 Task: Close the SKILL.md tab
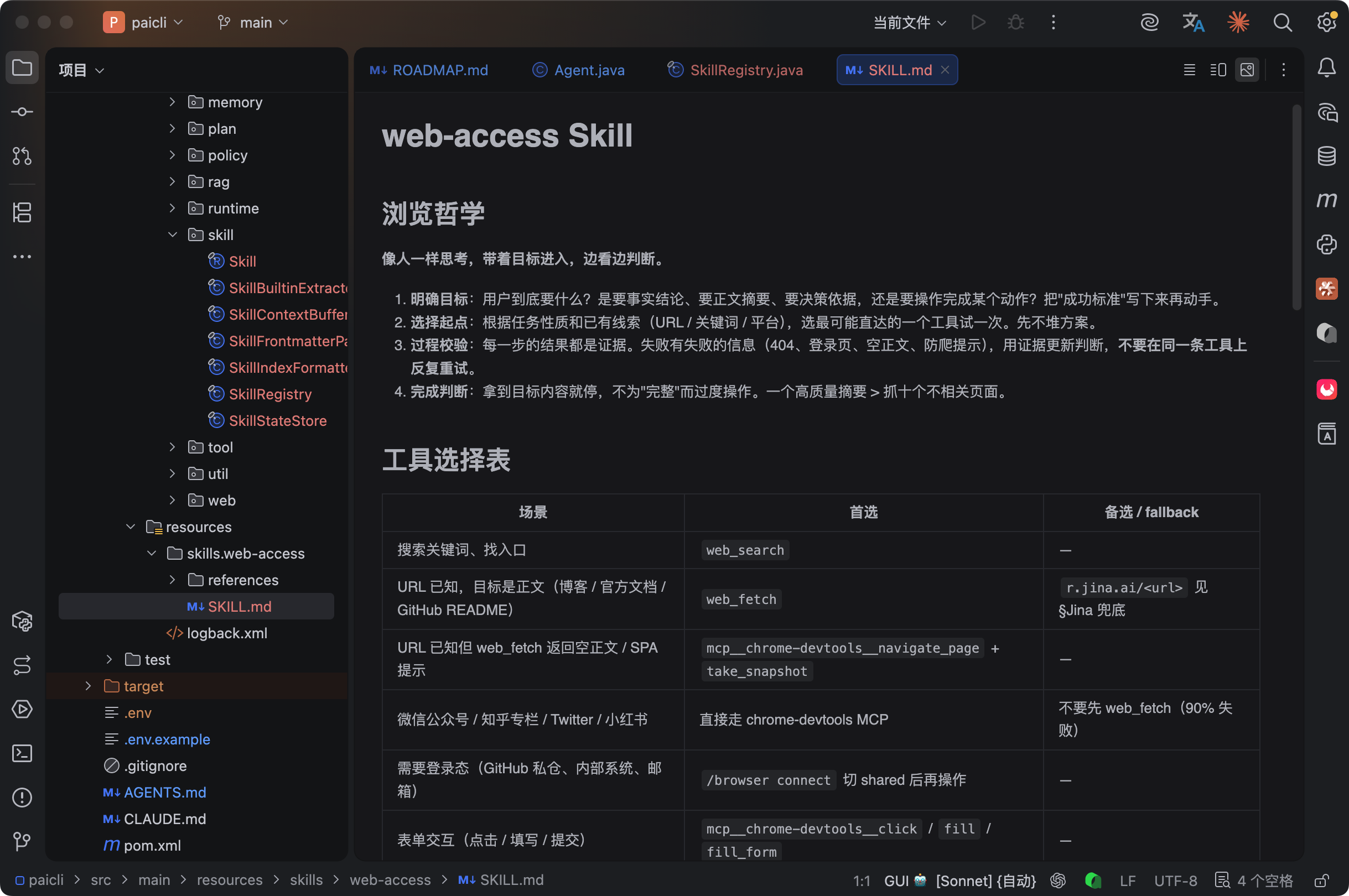pyautogui.click(x=945, y=70)
